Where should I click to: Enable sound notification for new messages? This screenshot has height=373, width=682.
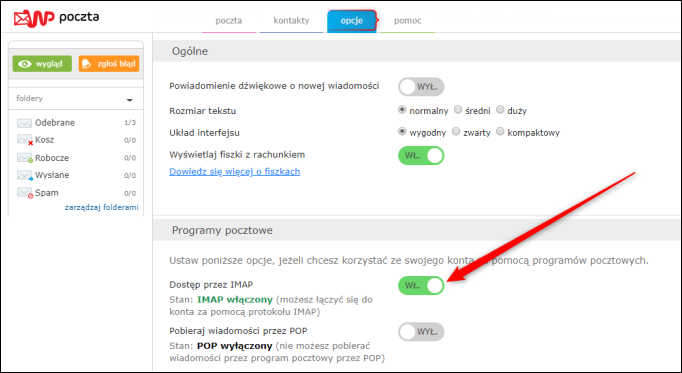[421, 87]
